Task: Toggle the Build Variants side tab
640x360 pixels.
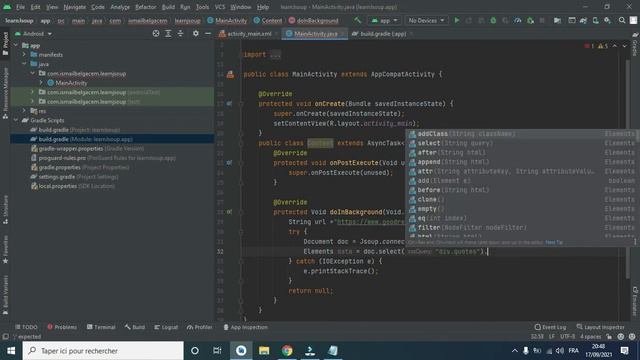Action: tap(5, 295)
